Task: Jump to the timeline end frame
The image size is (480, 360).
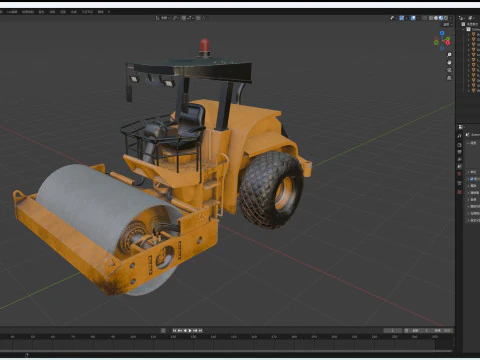Action: click(200, 330)
